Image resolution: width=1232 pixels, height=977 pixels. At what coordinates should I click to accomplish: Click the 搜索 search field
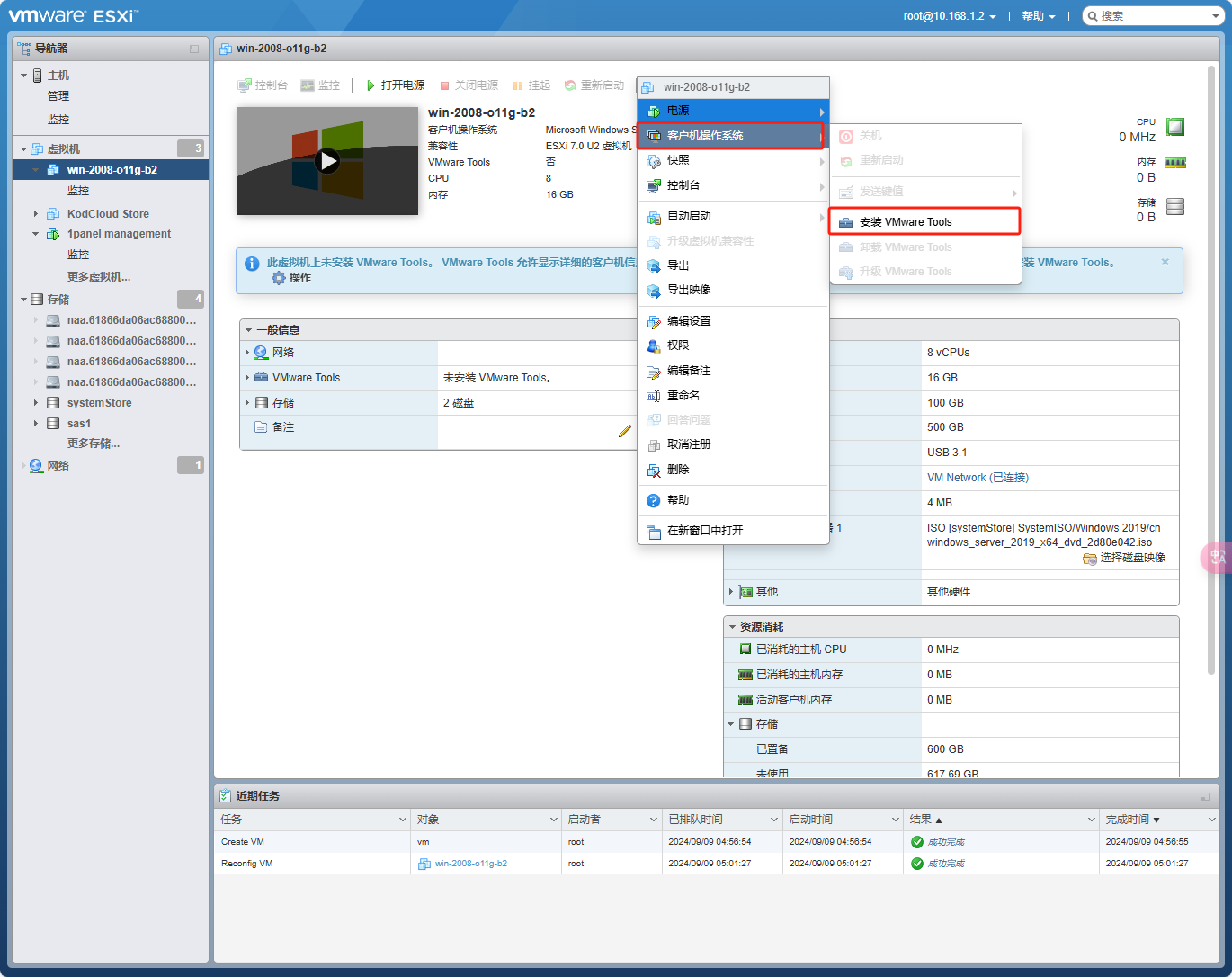(1153, 16)
